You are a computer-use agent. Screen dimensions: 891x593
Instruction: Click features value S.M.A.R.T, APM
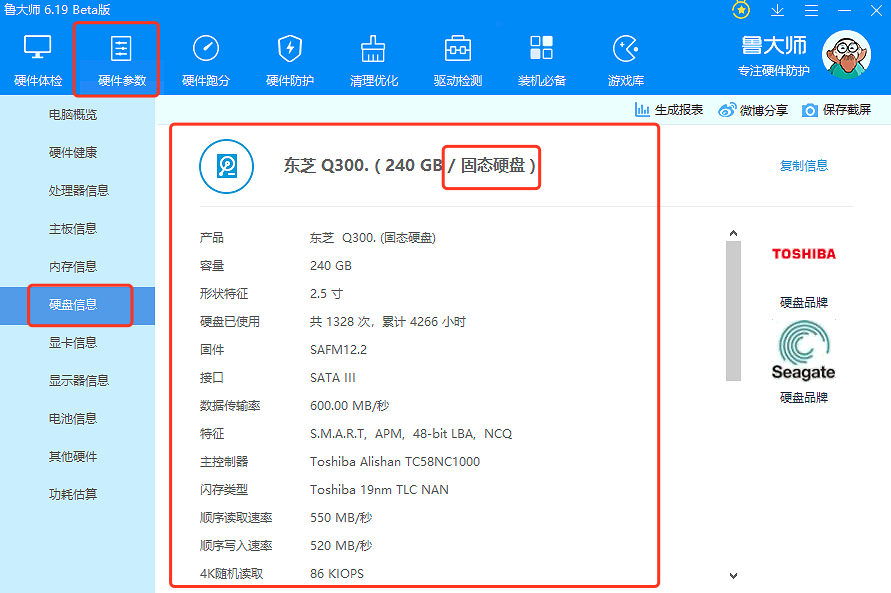357,434
